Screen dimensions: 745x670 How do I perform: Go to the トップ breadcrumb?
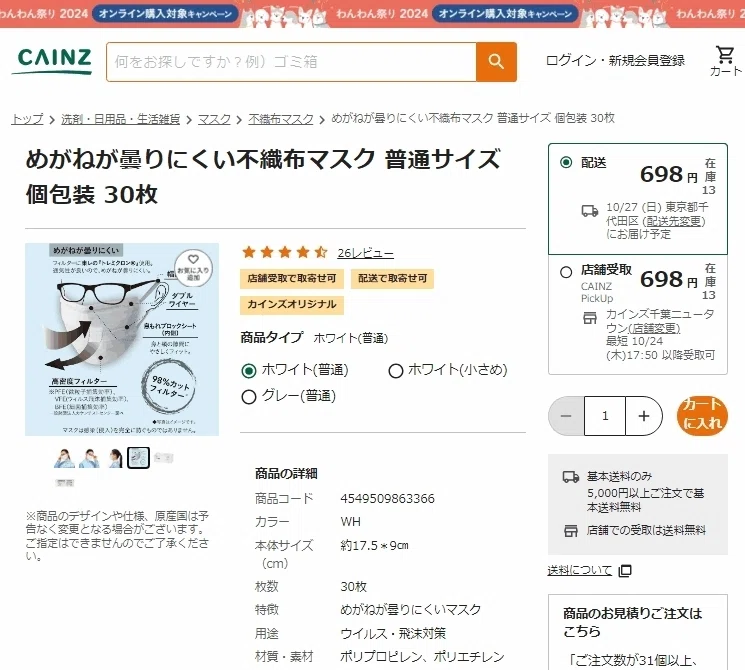pos(27,119)
